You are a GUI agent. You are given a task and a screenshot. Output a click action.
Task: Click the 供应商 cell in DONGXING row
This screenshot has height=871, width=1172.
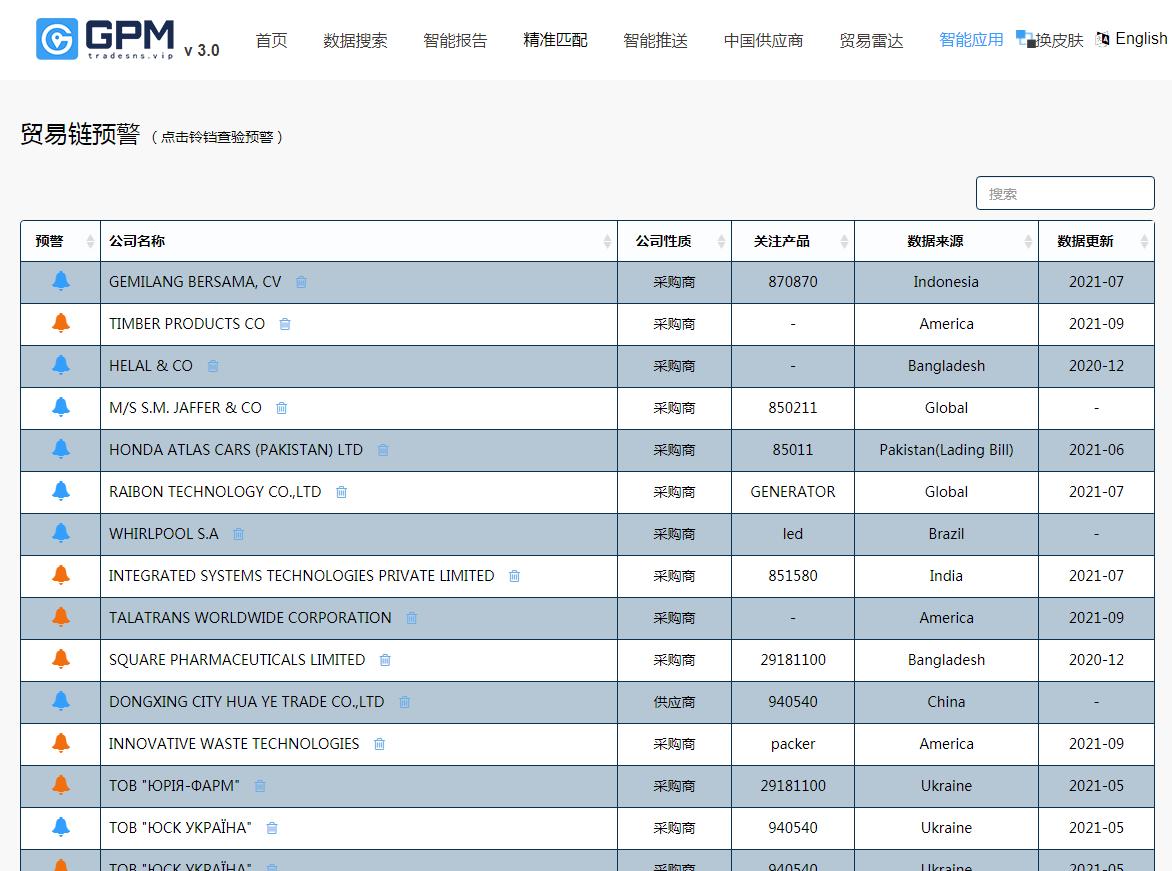click(x=674, y=702)
